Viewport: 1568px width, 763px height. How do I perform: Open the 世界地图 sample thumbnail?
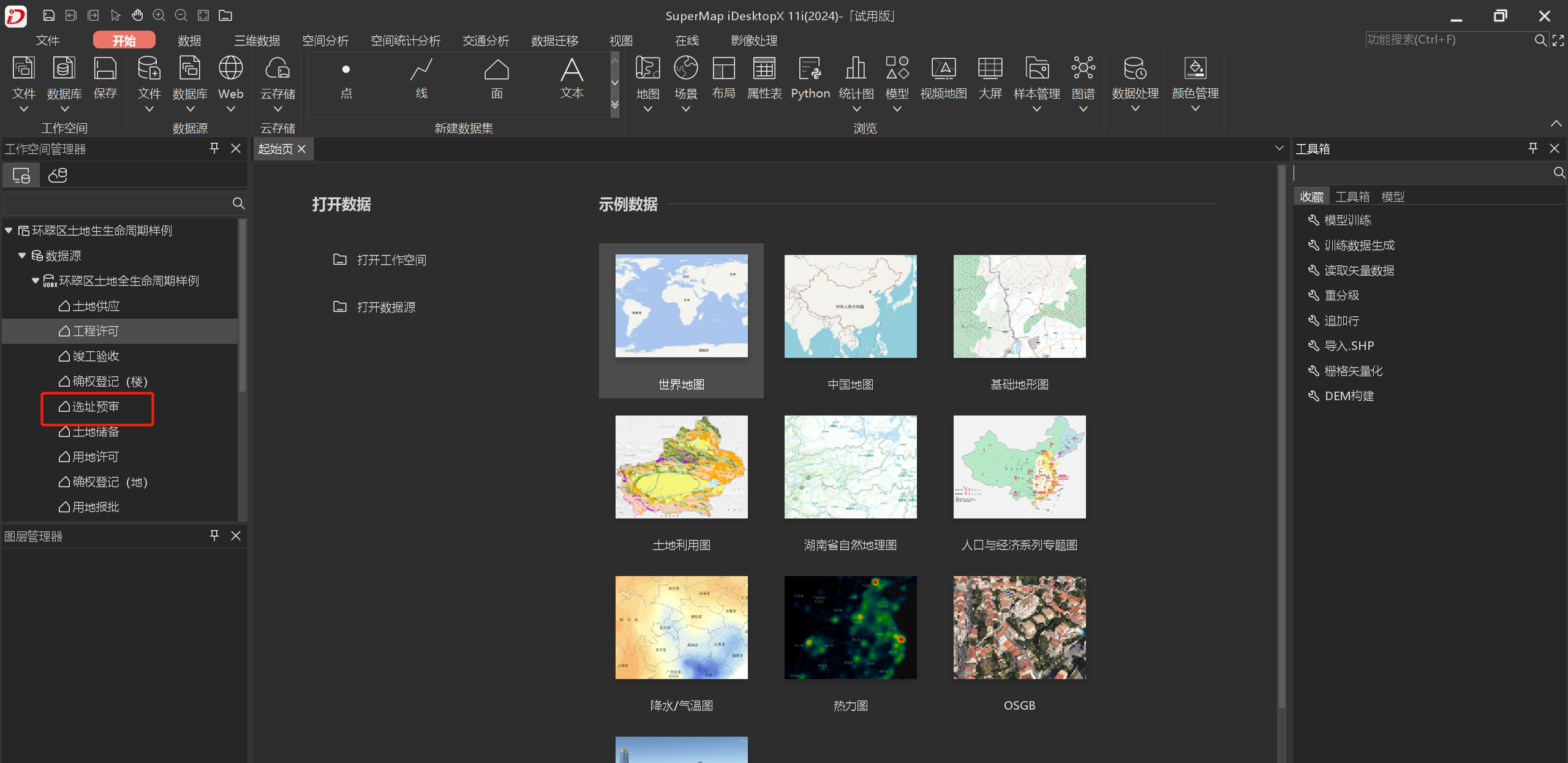(681, 306)
